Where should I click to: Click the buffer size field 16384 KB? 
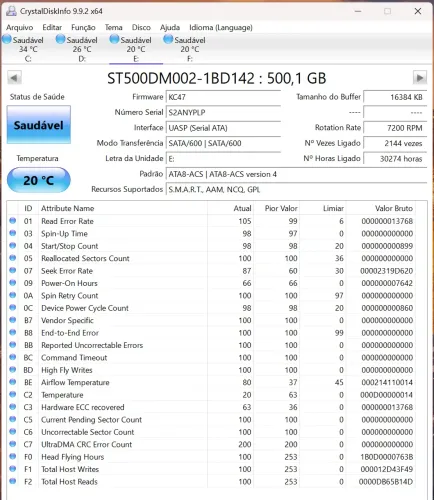395,97
